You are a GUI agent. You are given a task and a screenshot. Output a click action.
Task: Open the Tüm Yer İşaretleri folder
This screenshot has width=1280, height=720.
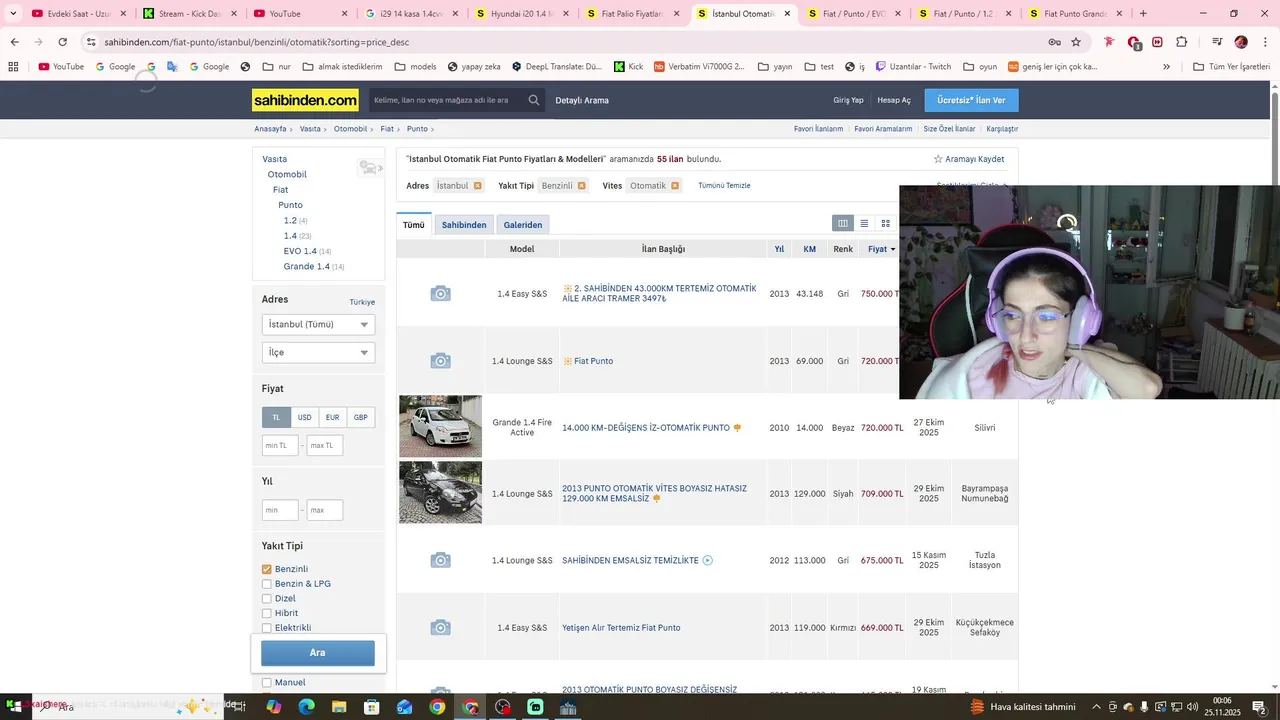click(1231, 67)
